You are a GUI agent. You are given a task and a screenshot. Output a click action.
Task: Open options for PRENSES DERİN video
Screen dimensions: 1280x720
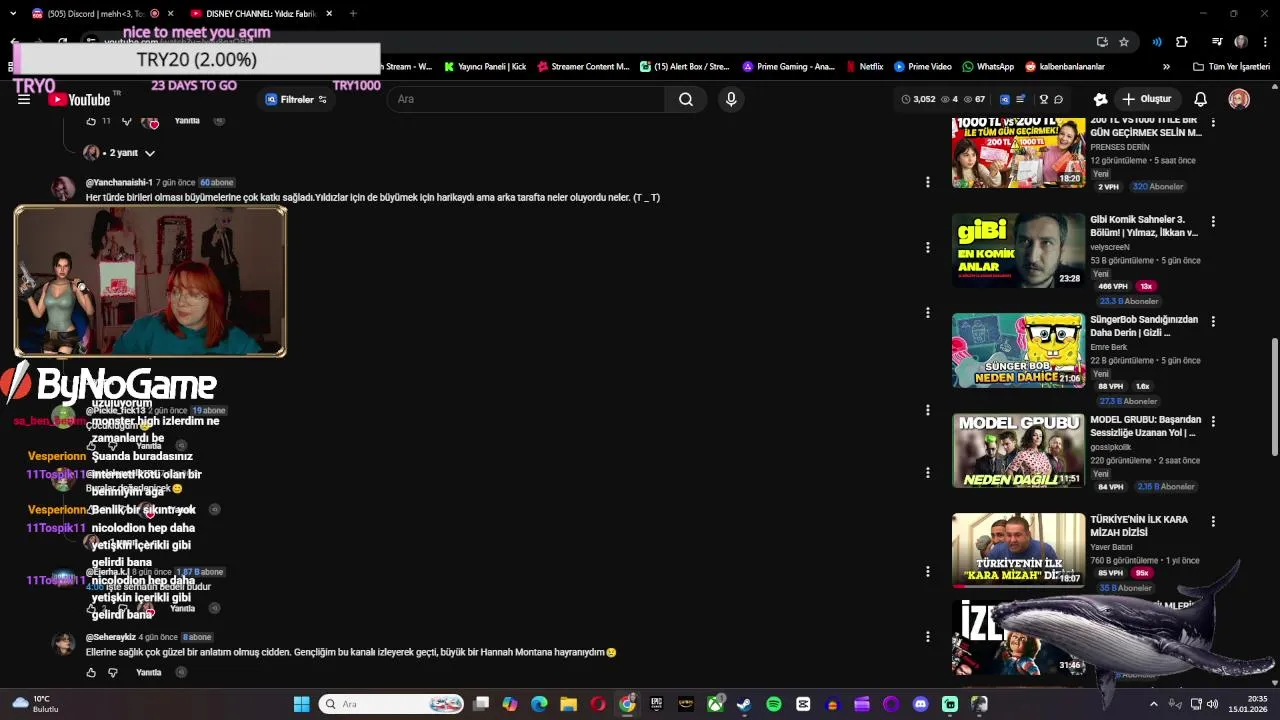1213,122
